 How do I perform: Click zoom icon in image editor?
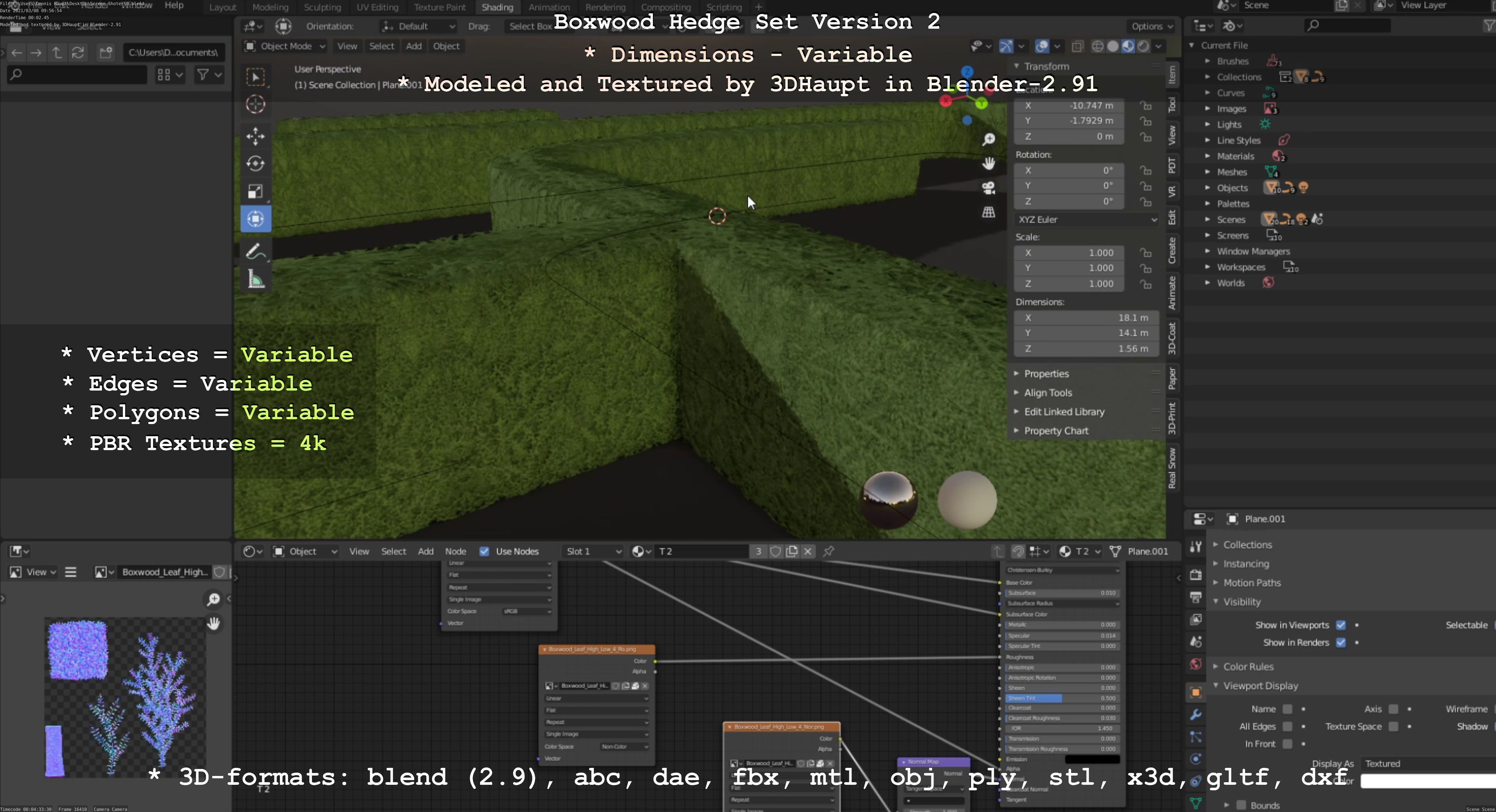tap(214, 599)
